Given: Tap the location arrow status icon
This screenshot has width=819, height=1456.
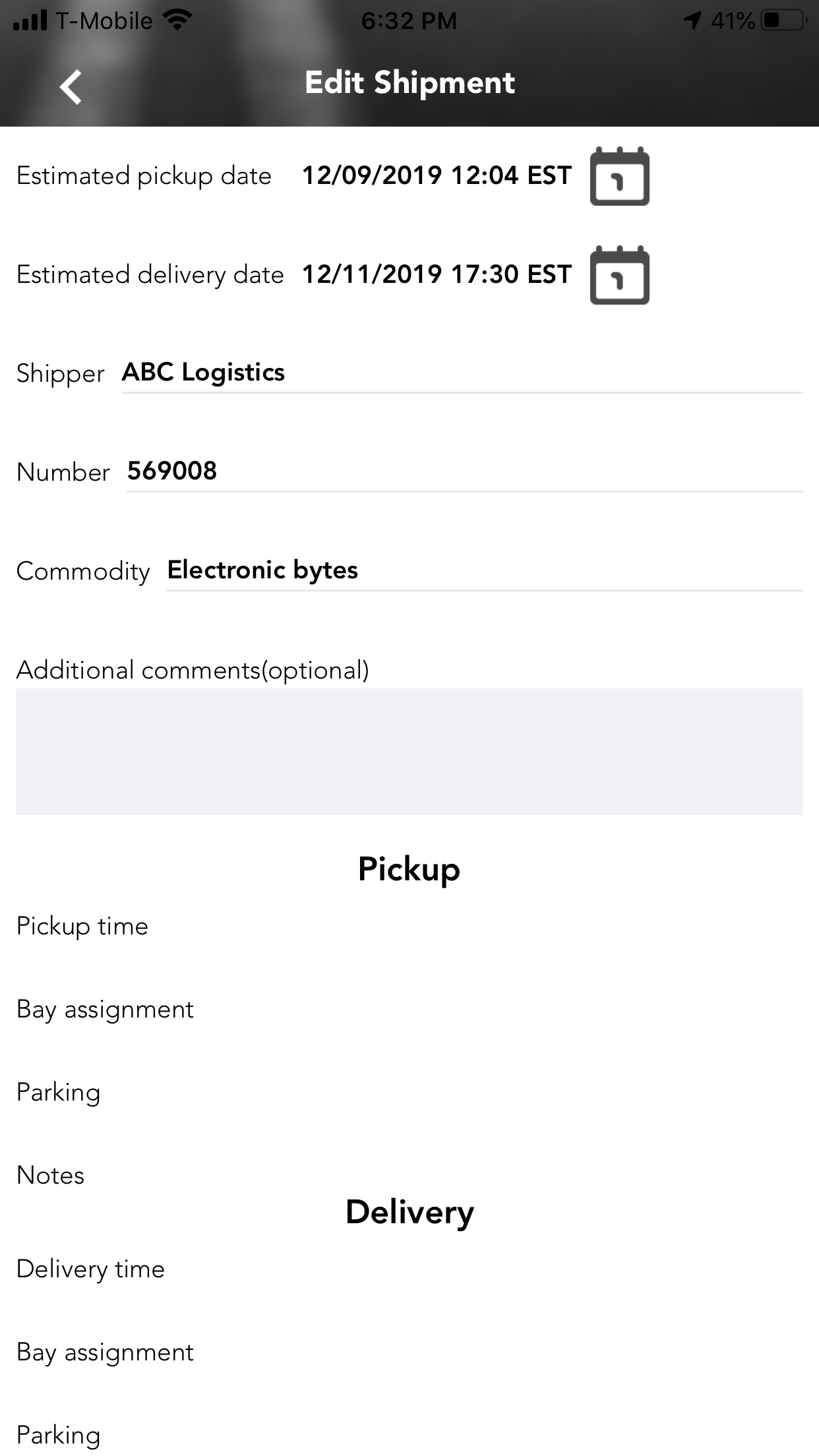Looking at the screenshot, I should 692,21.
